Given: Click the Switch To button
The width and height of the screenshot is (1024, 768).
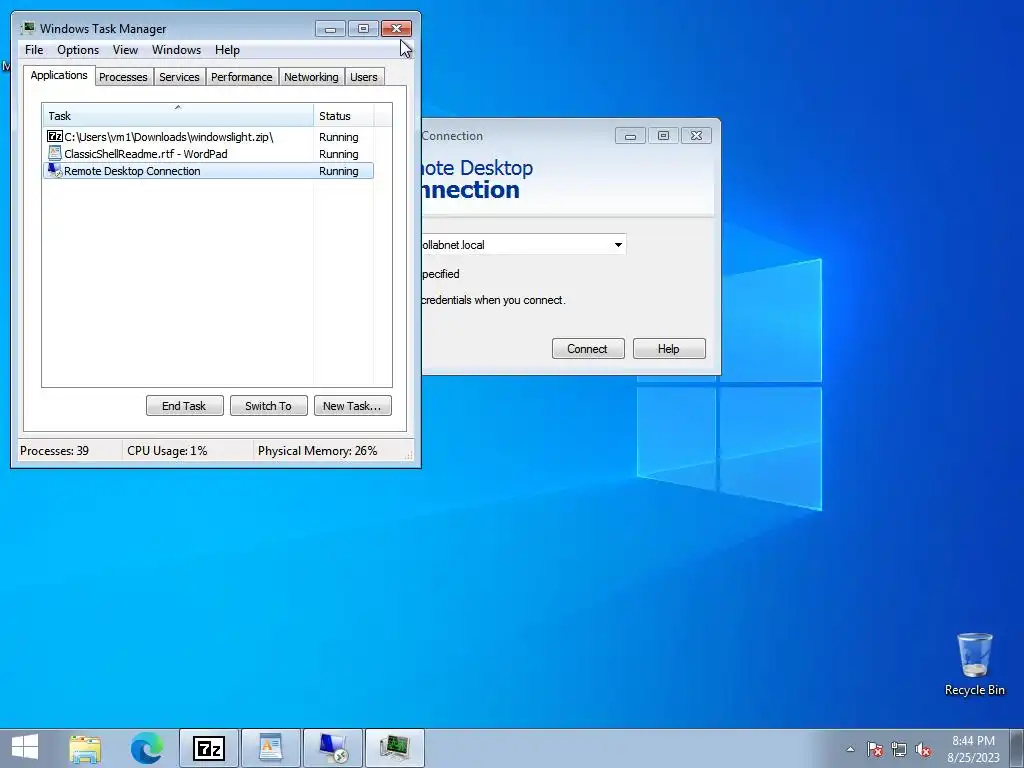Looking at the screenshot, I should pos(268,406).
